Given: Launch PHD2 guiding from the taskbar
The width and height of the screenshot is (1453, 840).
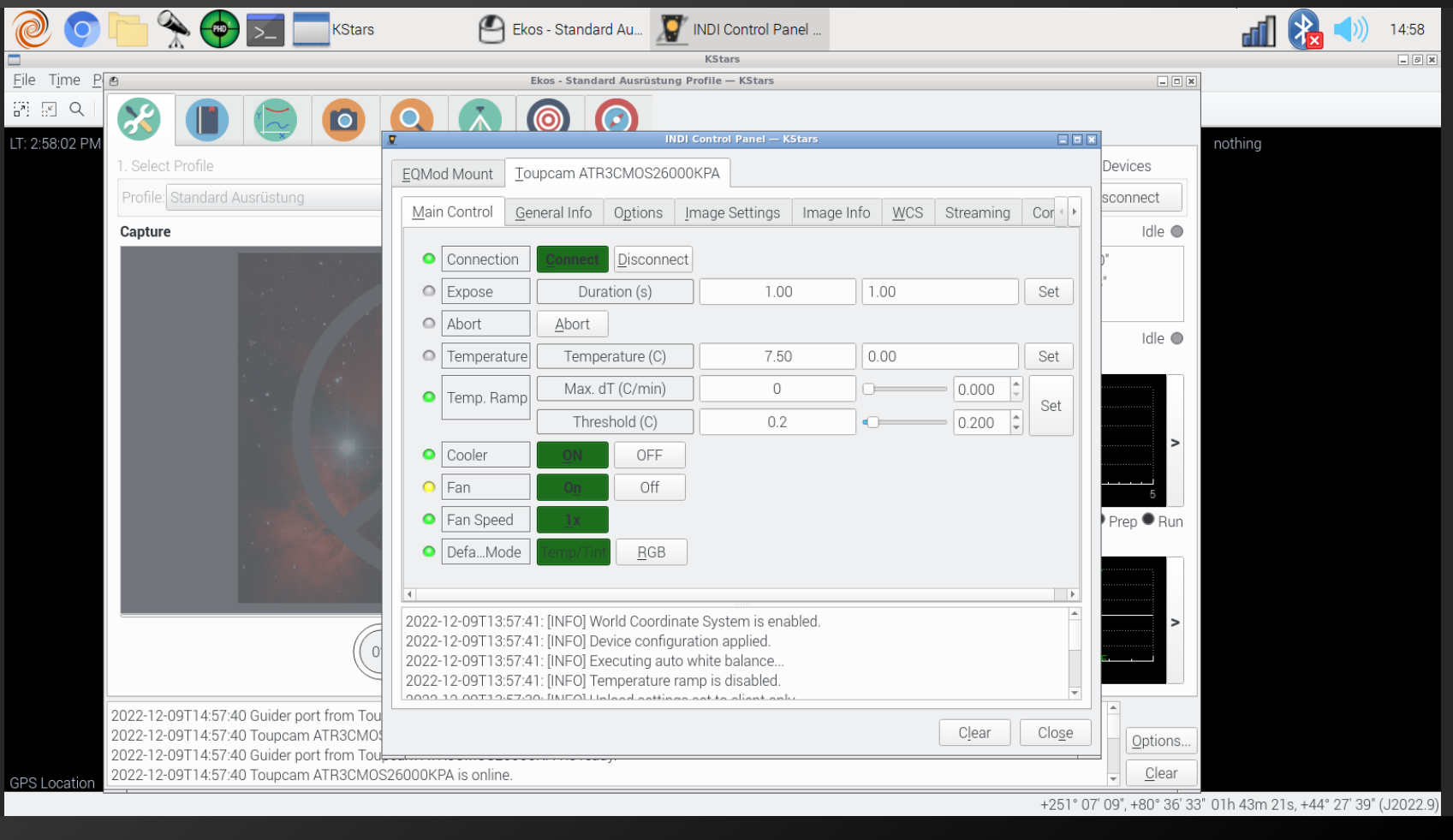Looking at the screenshot, I should tap(220, 30).
